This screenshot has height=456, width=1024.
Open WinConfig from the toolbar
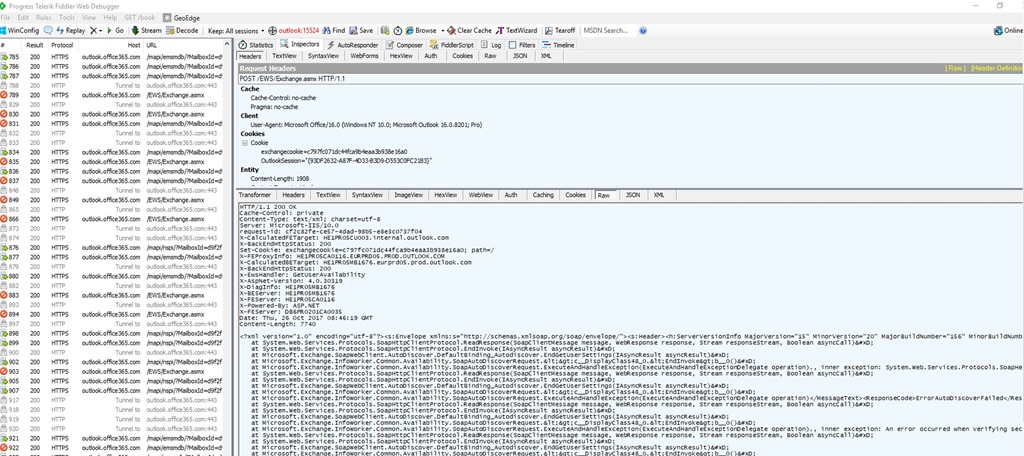pyautogui.click(x=20, y=31)
